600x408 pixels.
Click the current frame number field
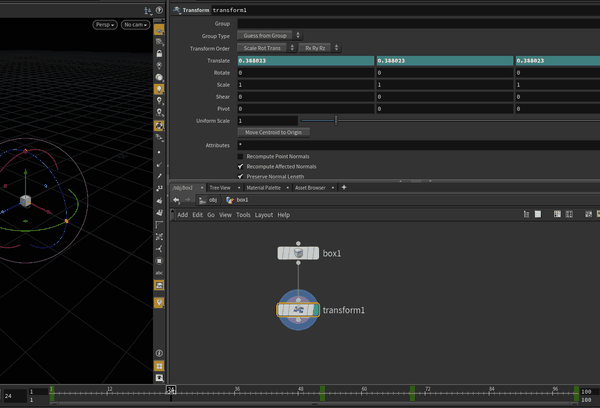tap(15, 396)
